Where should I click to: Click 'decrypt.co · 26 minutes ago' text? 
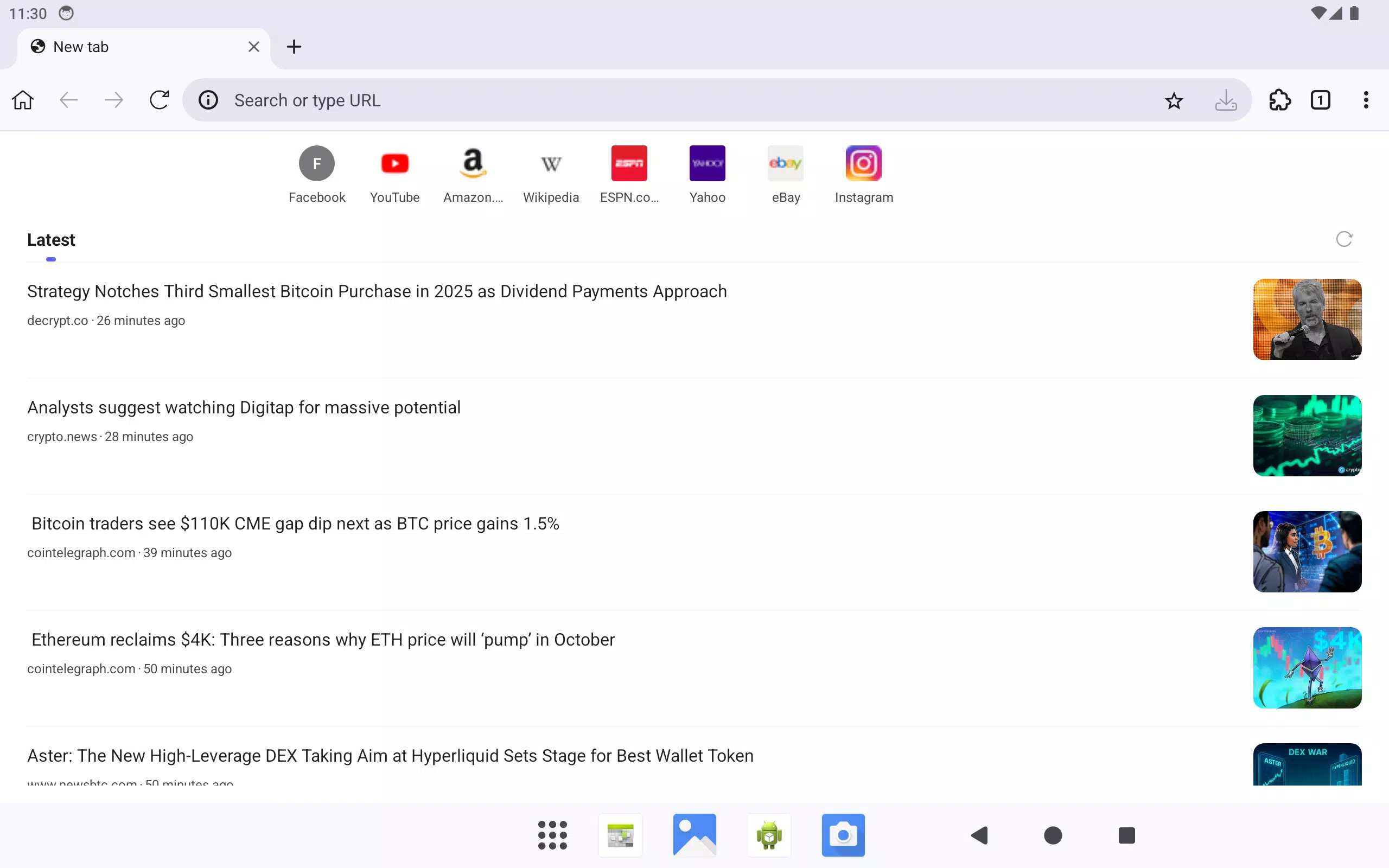[106, 321]
